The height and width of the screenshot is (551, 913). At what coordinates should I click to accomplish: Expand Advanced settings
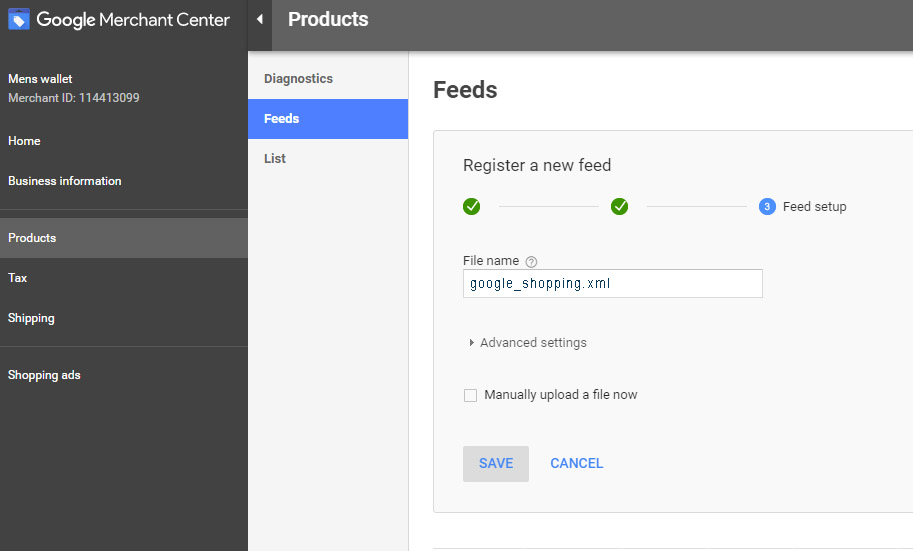tap(528, 342)
